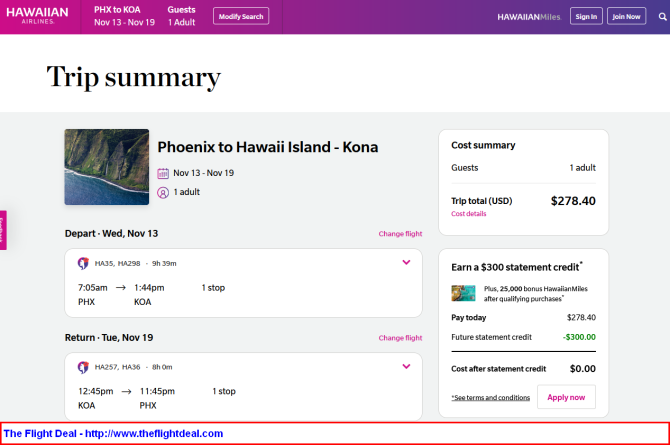Click the airline icon on departing flight HA35
Image resolution: width=670 pixels, height=445 pixels.
pos(83,263)
